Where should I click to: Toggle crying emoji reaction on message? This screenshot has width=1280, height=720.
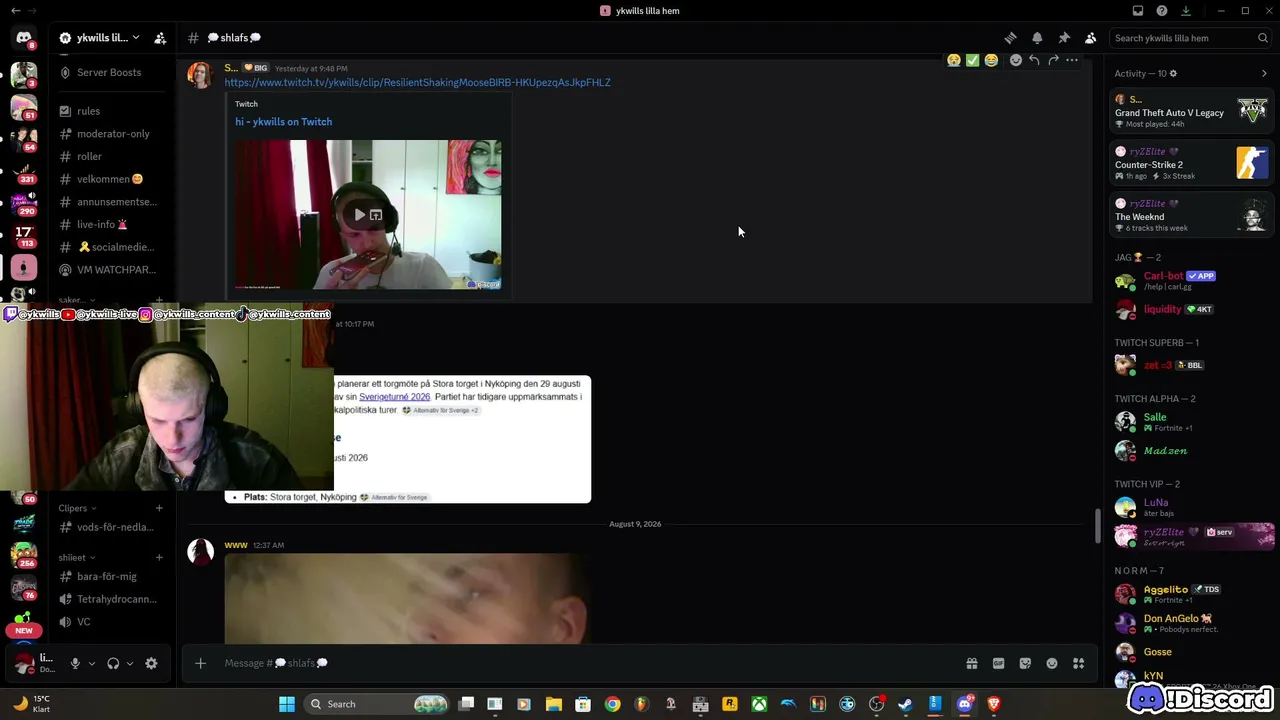coord(954,60)
